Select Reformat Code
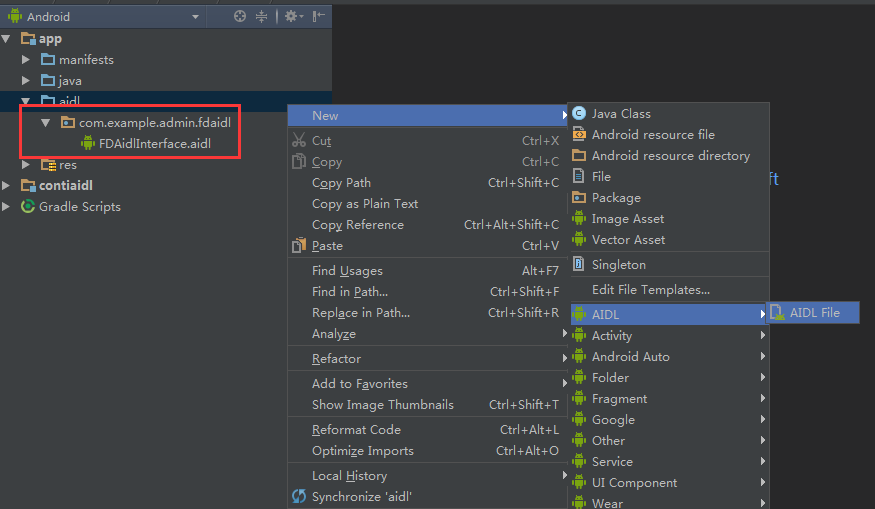 (x=427, y=430)
